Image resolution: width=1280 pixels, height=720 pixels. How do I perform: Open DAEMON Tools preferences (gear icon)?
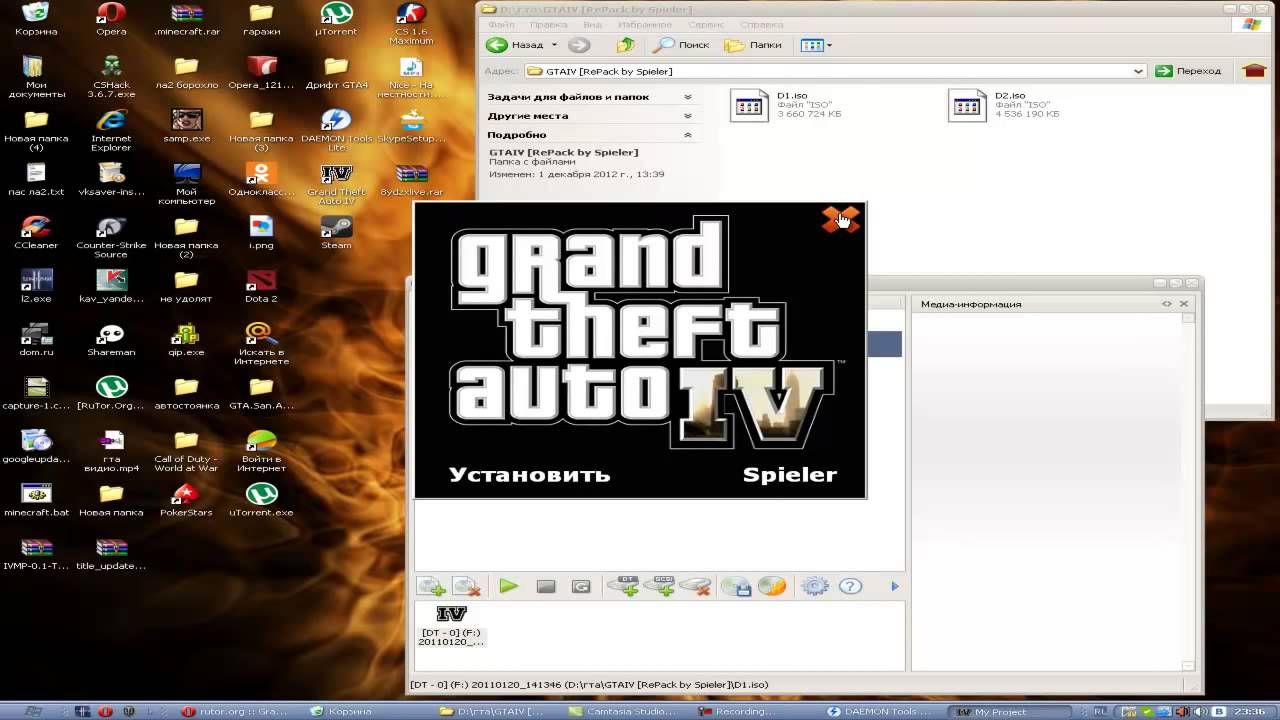[815, 587]
